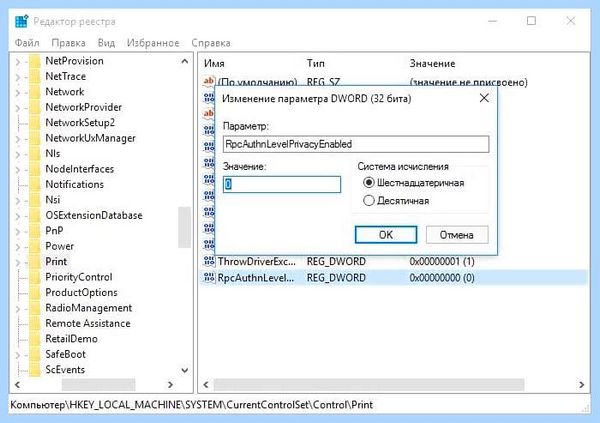
Task: Expand the OSExtensionDatabase tree node
Action: 18,216
